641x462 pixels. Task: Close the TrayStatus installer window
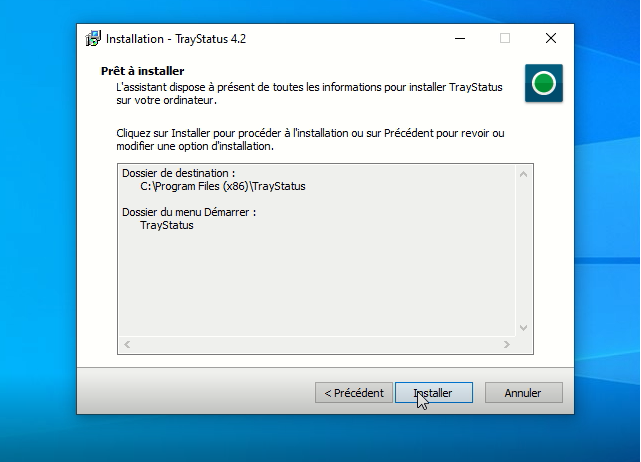tap(551, 38)
